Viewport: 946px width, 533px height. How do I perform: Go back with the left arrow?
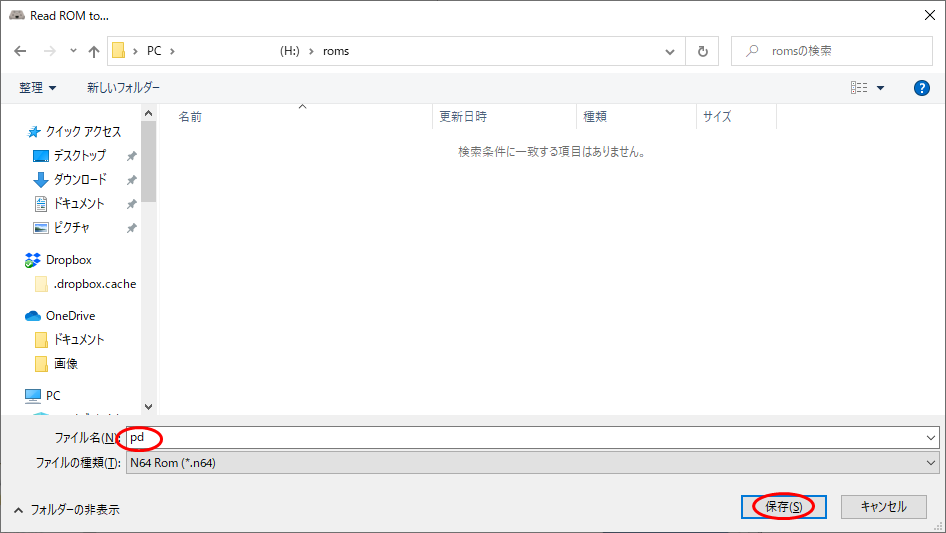point(21,51)
